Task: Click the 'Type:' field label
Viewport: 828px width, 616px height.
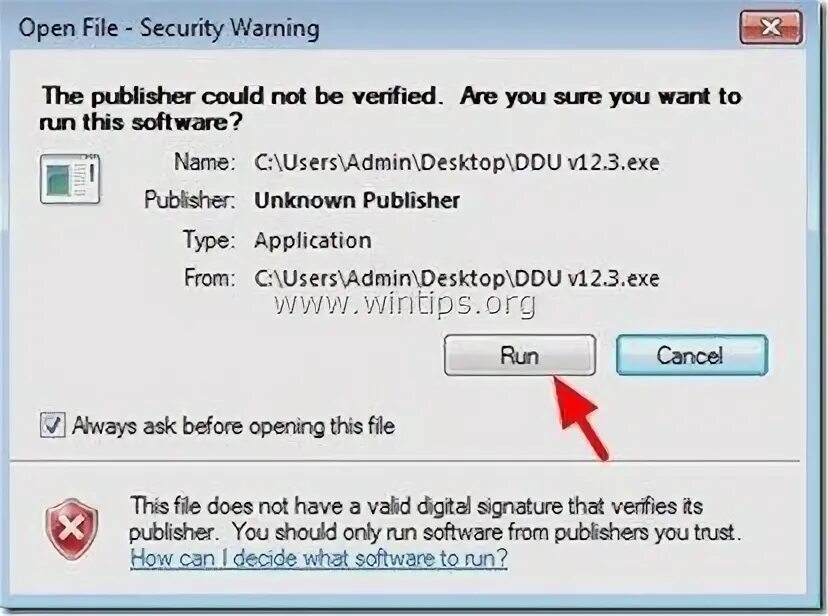Action: tap(209, 240)
